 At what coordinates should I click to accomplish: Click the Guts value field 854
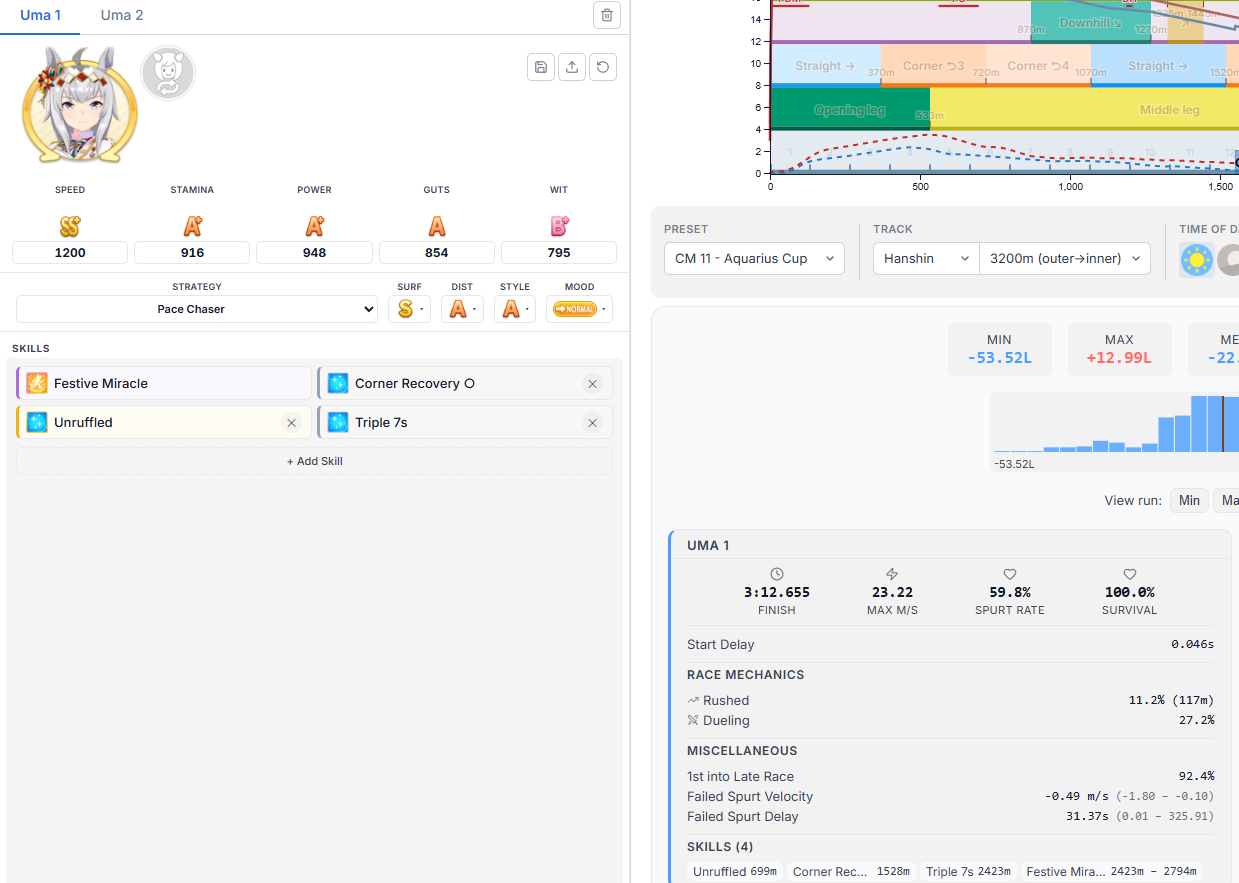click(x=437, y=253)
